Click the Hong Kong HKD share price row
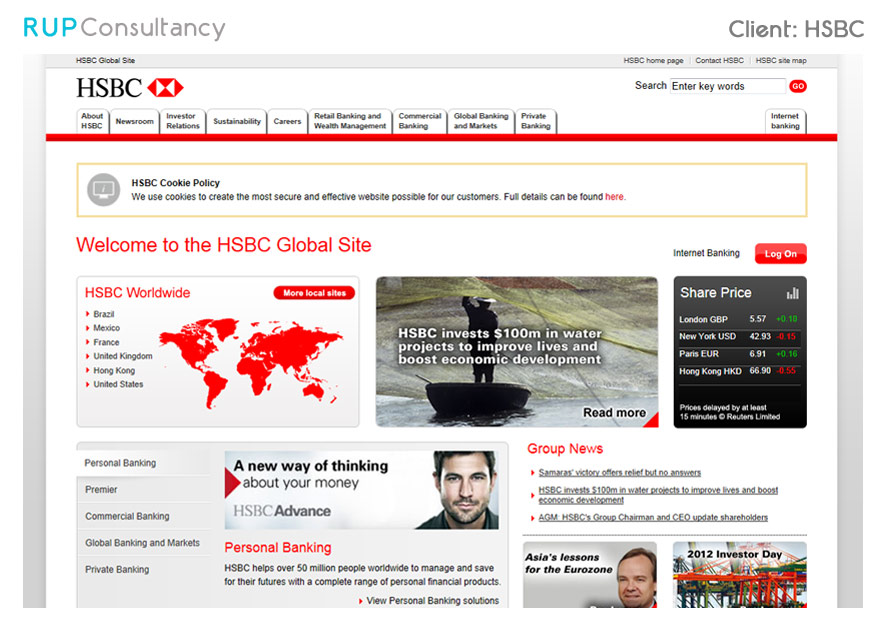This screenshot has height=620, width=886. pos(739,371)
